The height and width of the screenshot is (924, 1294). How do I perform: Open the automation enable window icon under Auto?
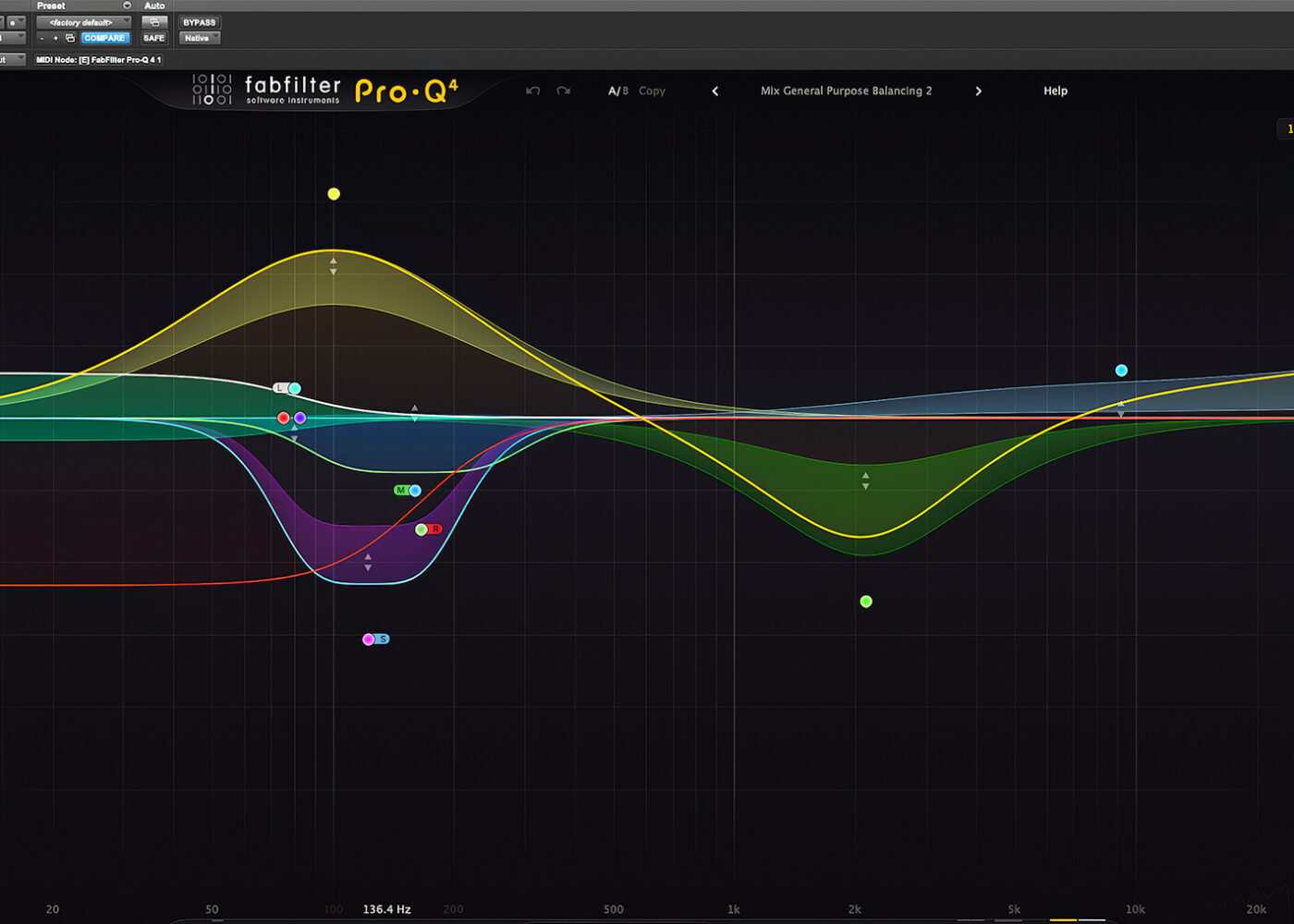[154, 22]
